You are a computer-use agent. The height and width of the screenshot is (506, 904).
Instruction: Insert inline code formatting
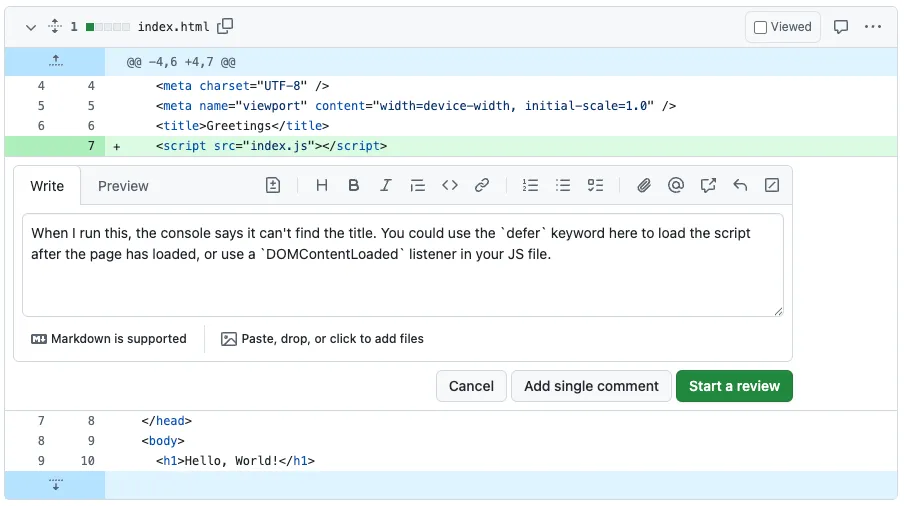pos(450,186)
